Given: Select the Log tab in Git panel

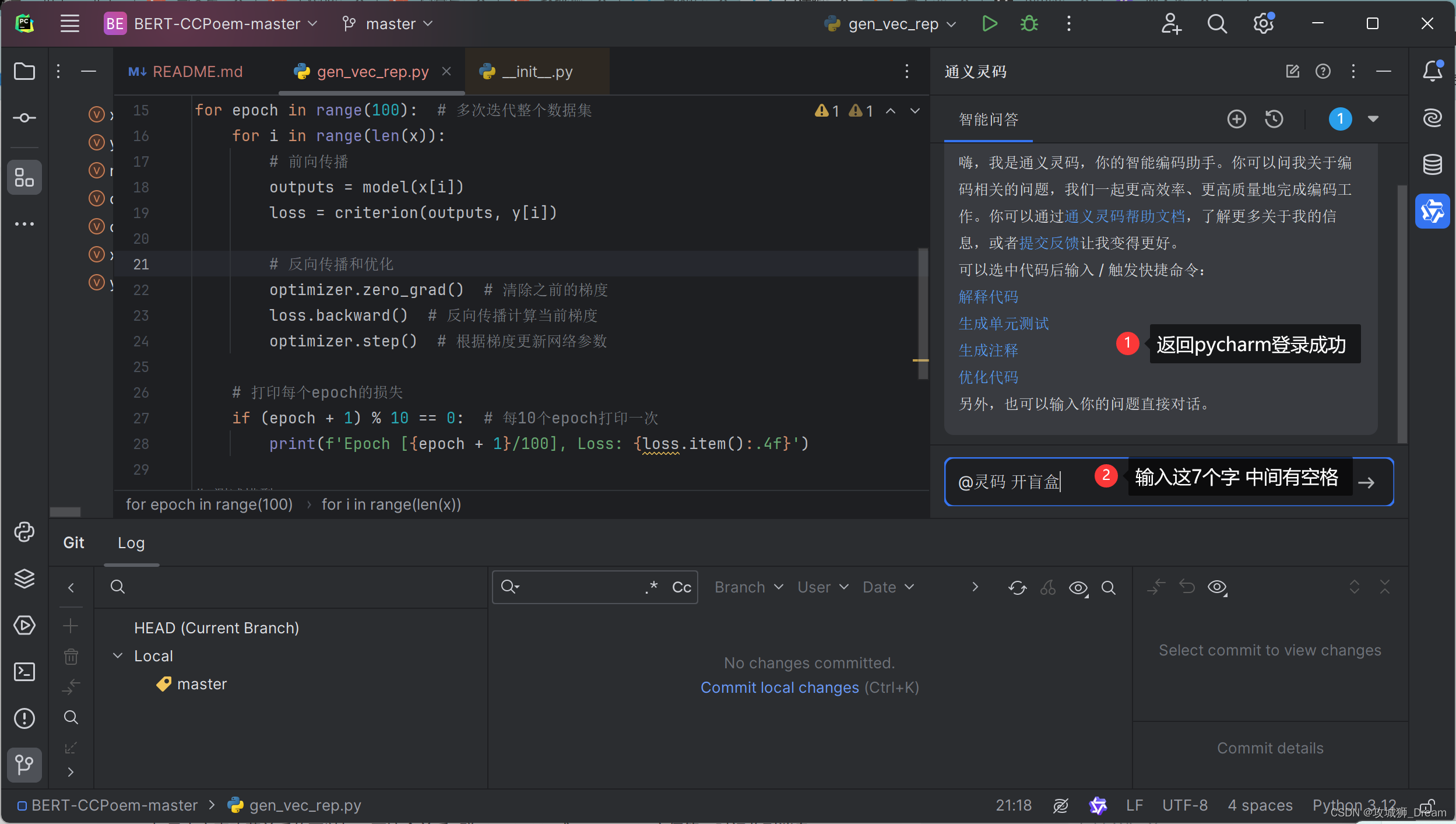Looking at the screenshot, I should pyautogui.click(x=131, y=543).
